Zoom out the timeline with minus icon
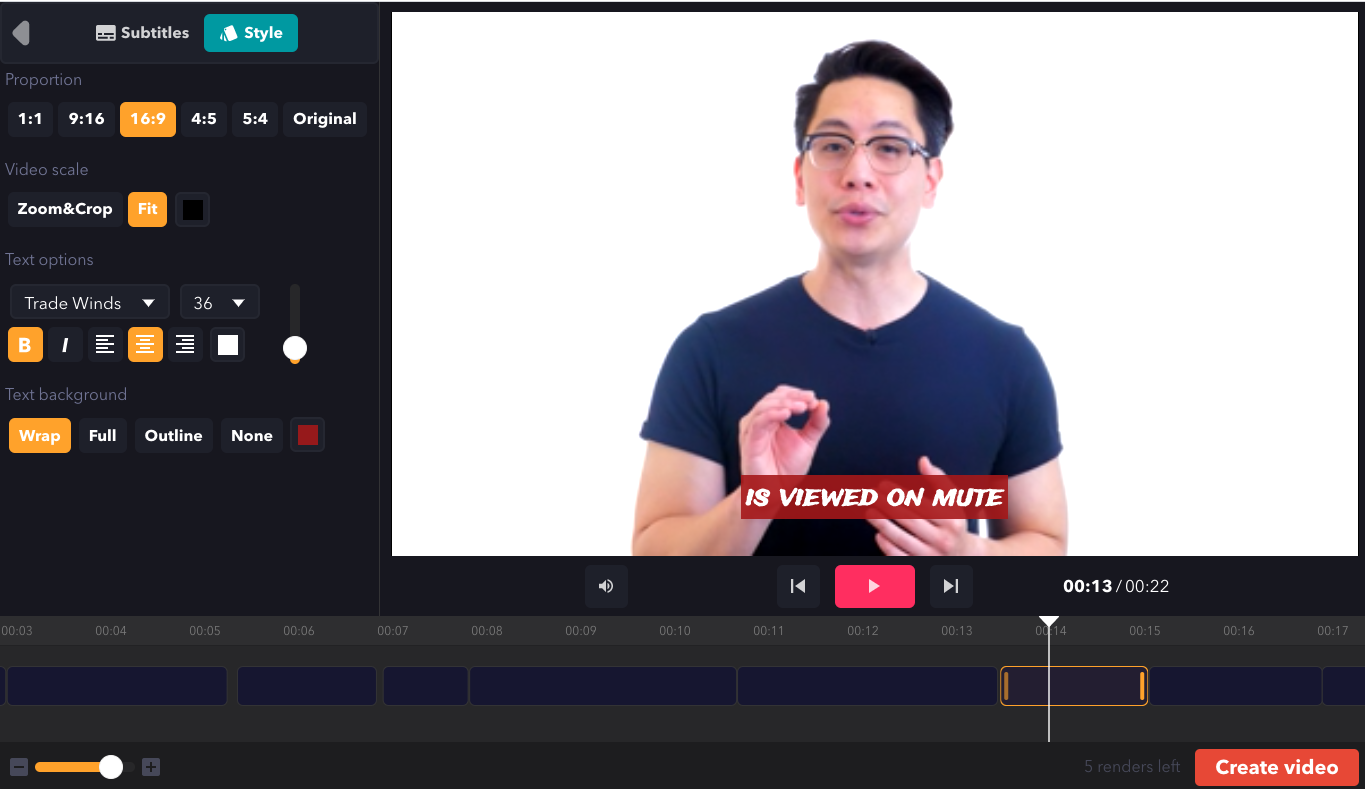The width and height of the screenshot is (1365, 789). [19, 767]
